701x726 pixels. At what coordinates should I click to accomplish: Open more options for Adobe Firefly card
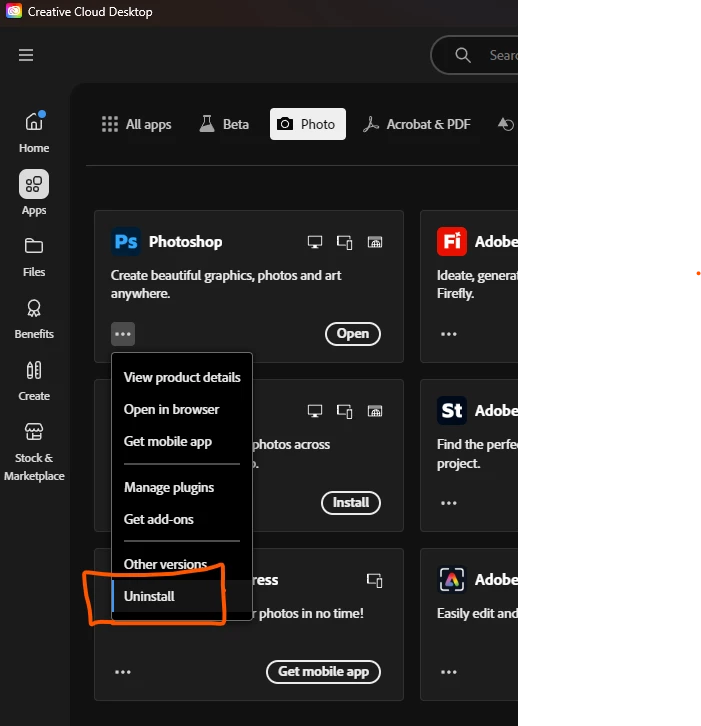coord(449,334)
